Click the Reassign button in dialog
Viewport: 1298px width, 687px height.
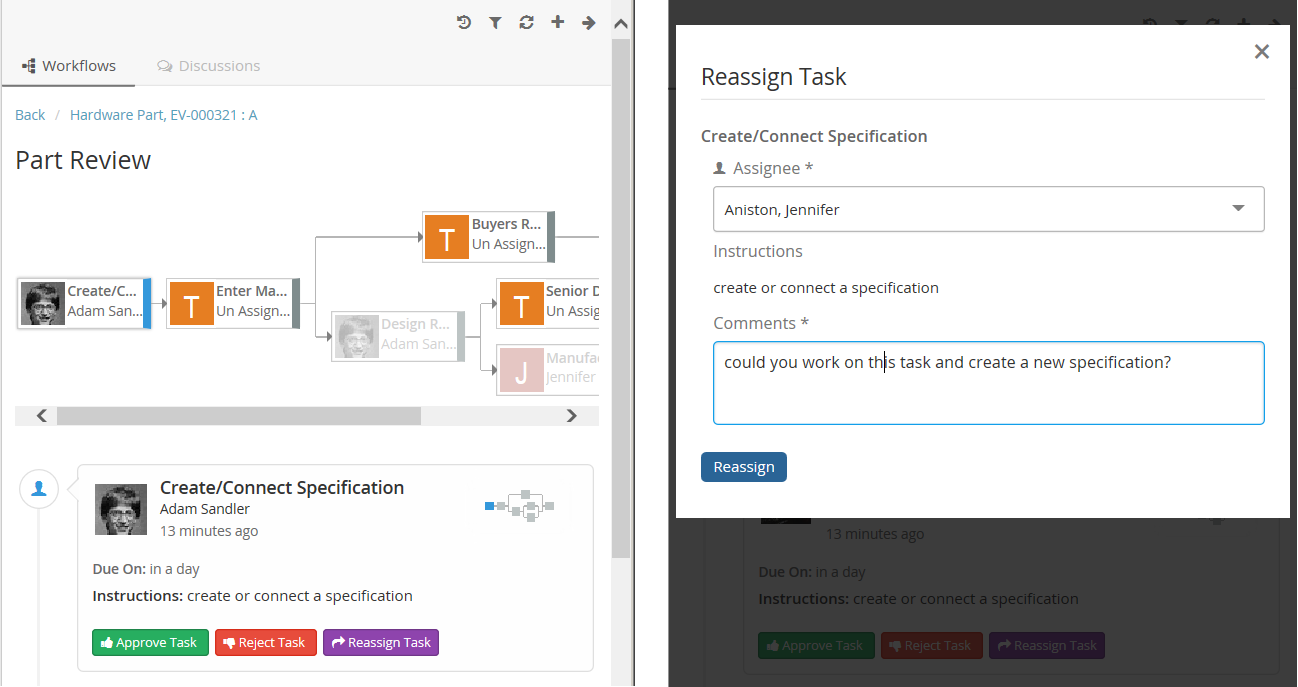click(x=743, y=467)
